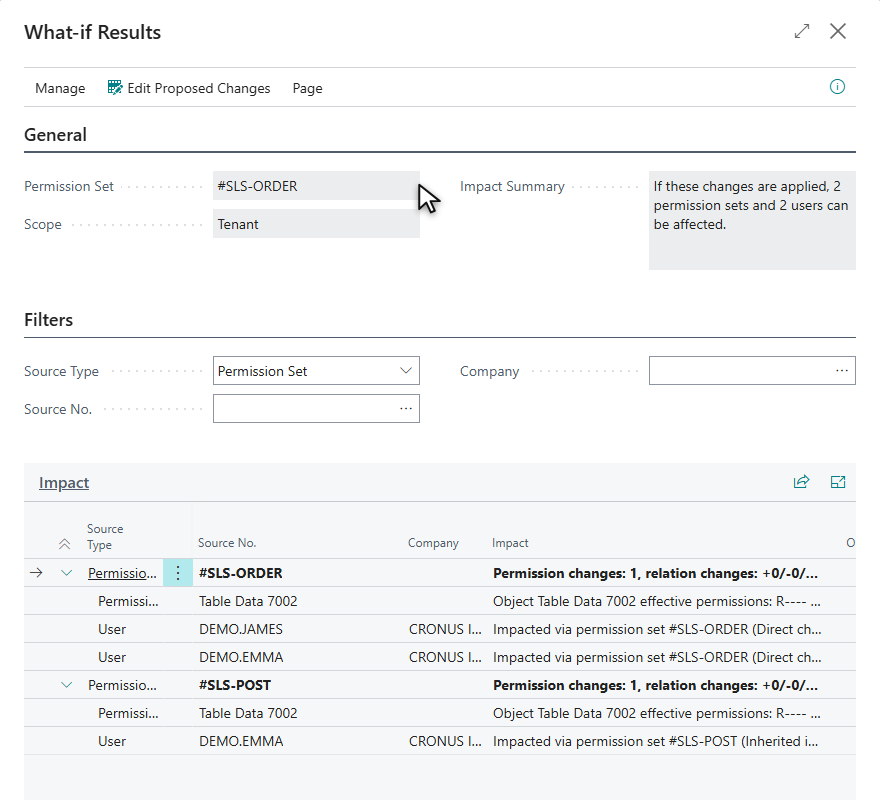Click the Scope field Tenant

(x=316, y=224)
